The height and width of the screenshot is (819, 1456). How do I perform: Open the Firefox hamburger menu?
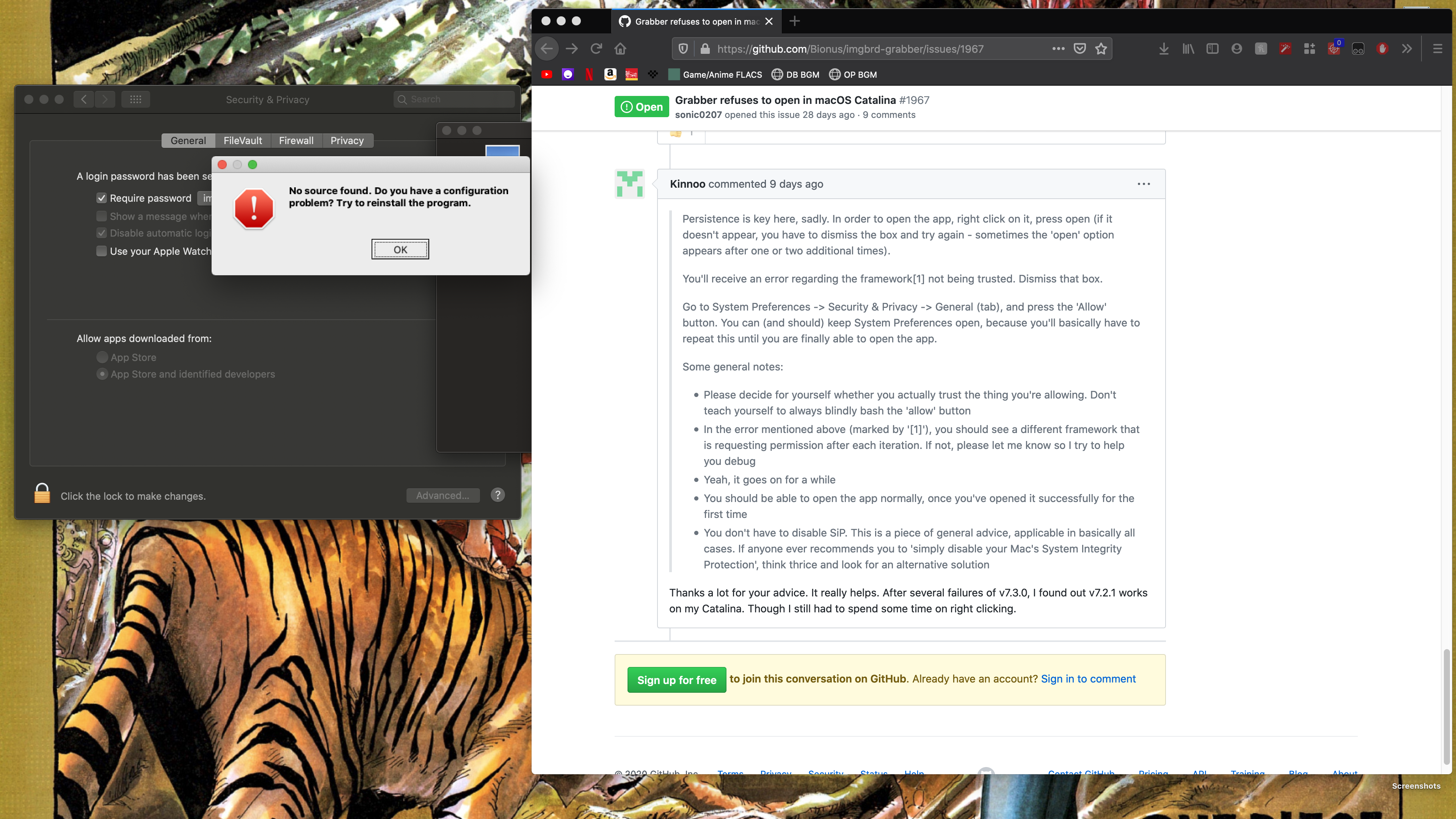1437,49
